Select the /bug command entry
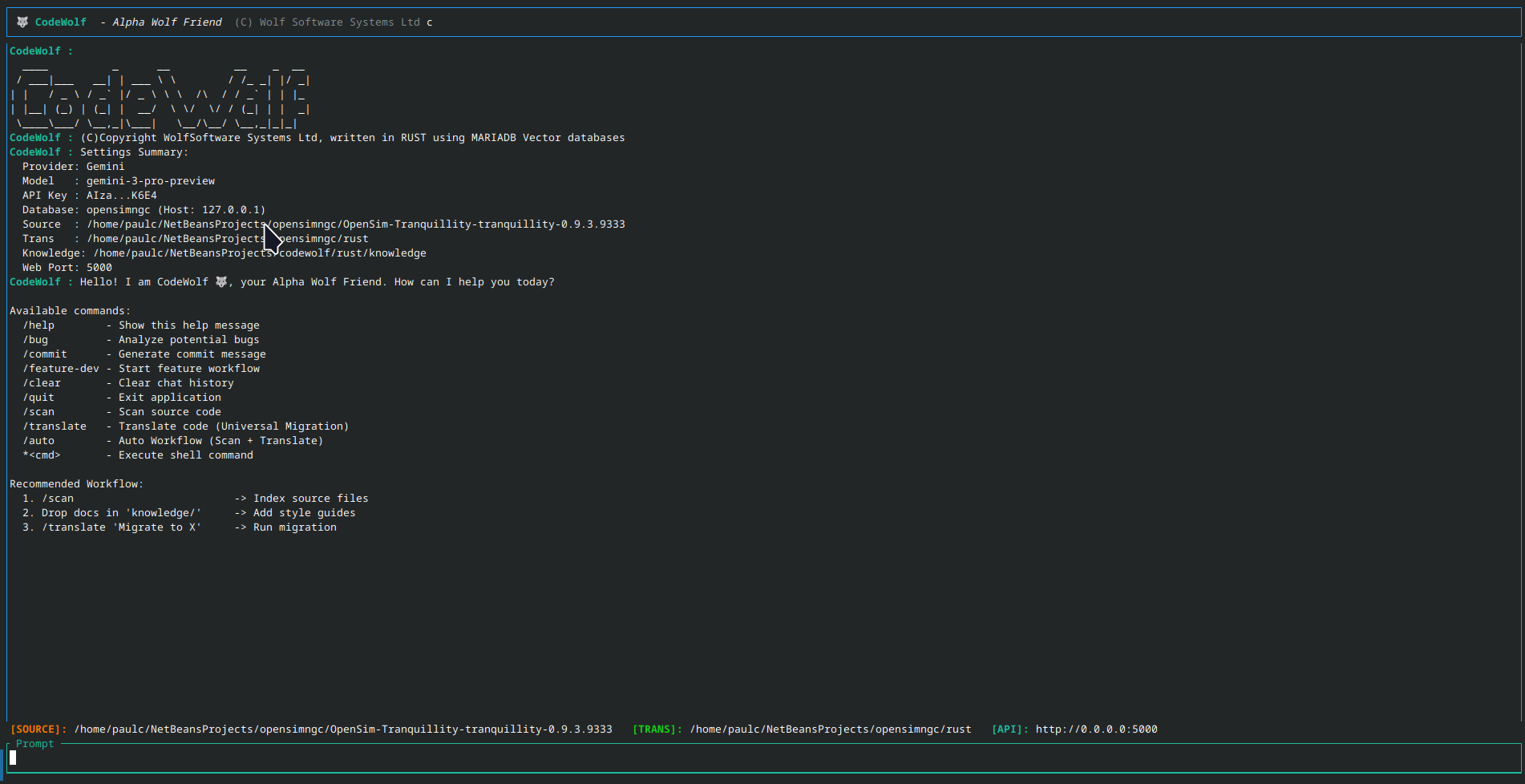The width and height of the screenshot is (1525, 784). [x=35, y=340]
